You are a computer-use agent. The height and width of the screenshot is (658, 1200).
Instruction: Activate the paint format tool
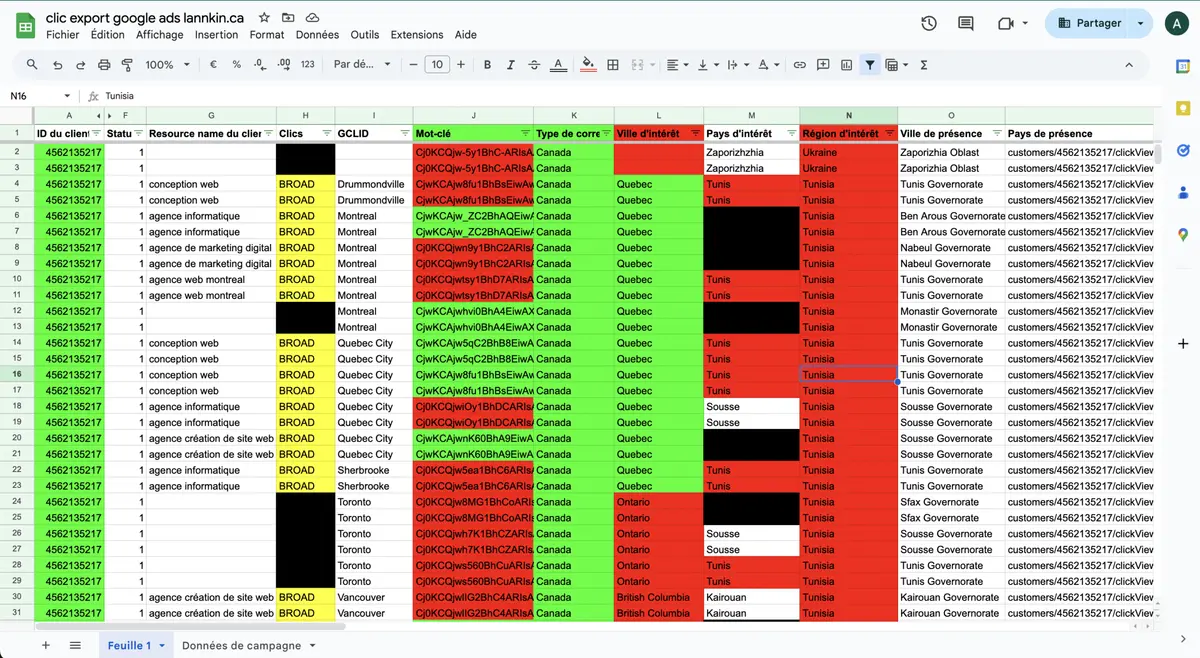(127, 65)
